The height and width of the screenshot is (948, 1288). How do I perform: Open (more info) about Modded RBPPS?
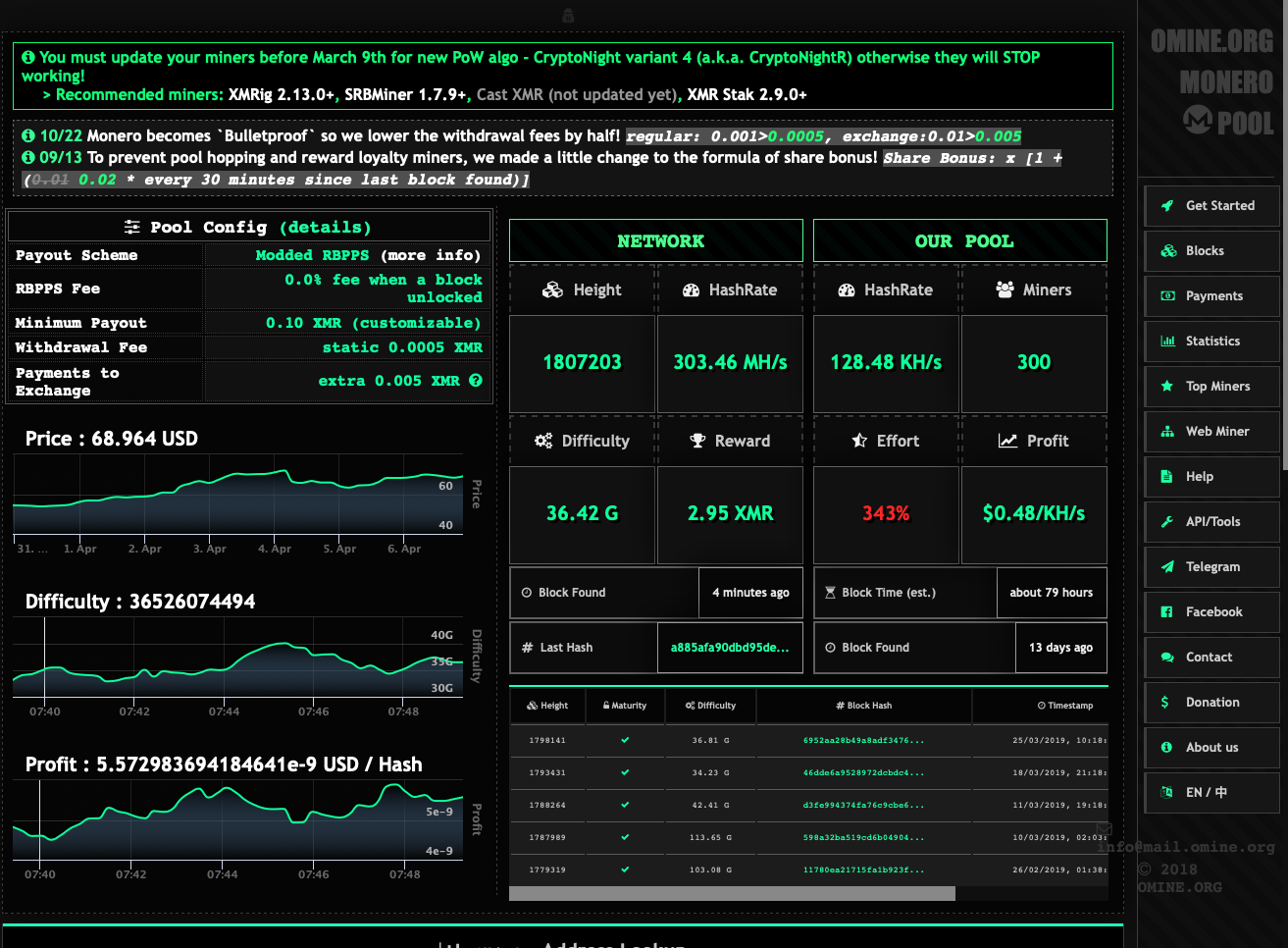431,255
